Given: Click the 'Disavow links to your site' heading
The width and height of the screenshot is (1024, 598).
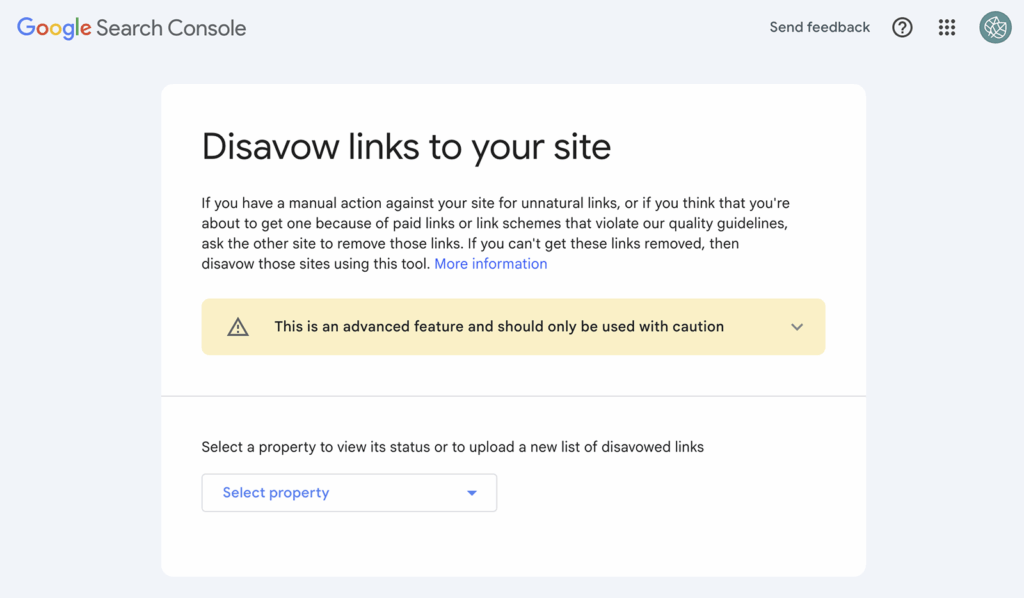Looking at the screenshot, I should pyautogui.click(x=406, y=147).
